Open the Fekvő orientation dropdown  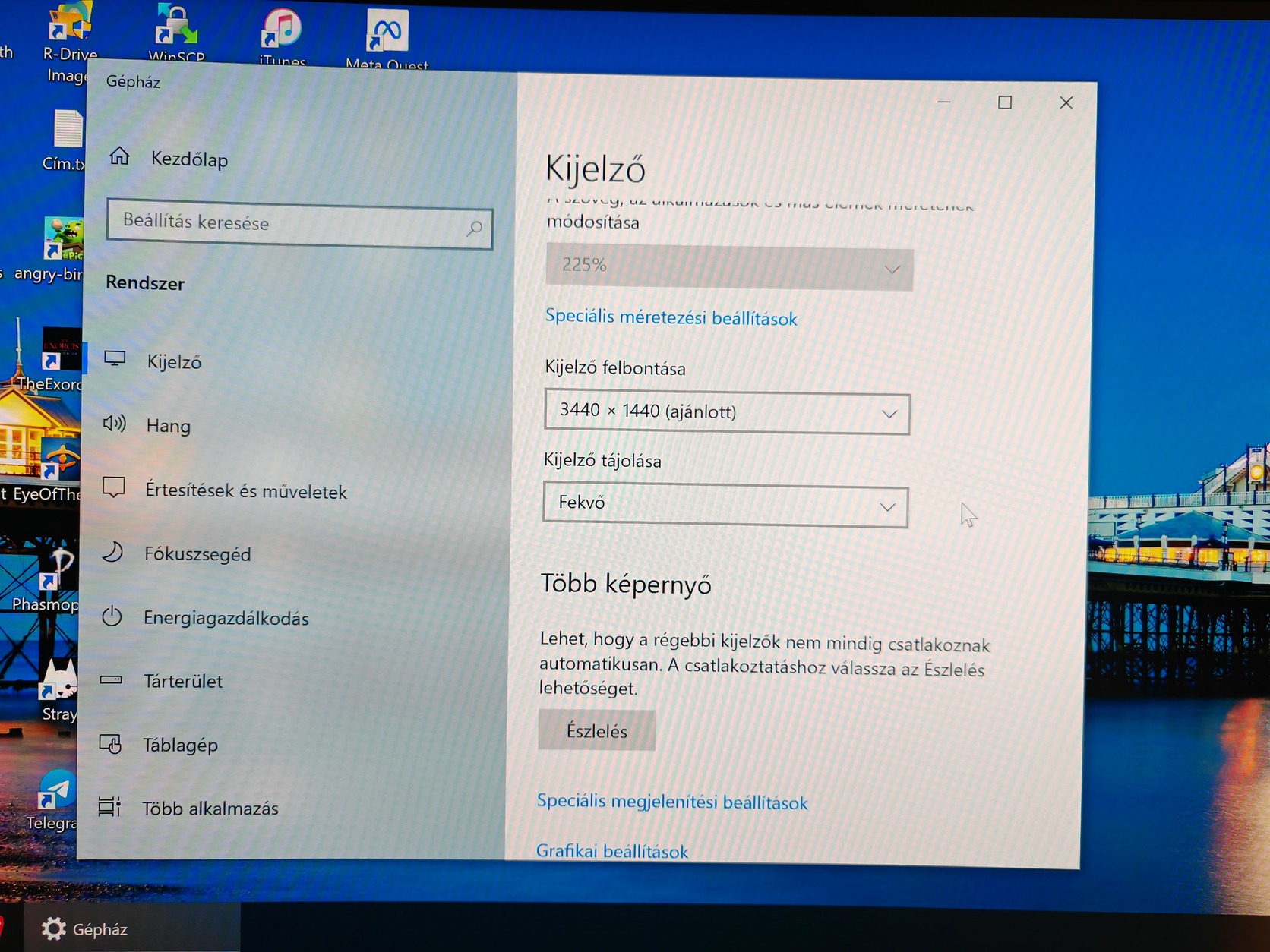coord(722,503)
